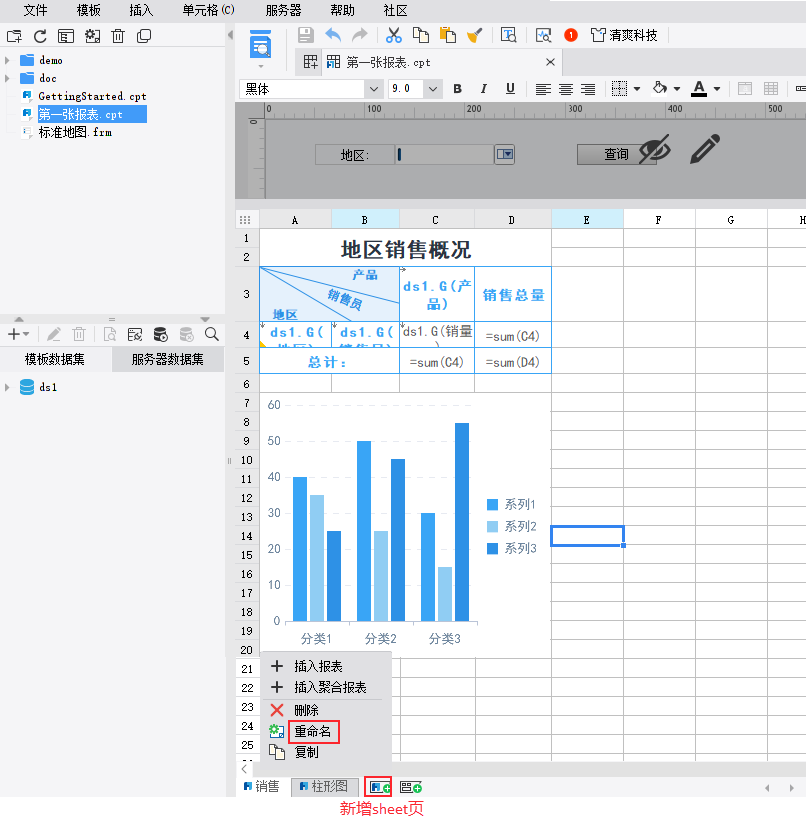
Task: Center align the cell text
Action: 566,89
